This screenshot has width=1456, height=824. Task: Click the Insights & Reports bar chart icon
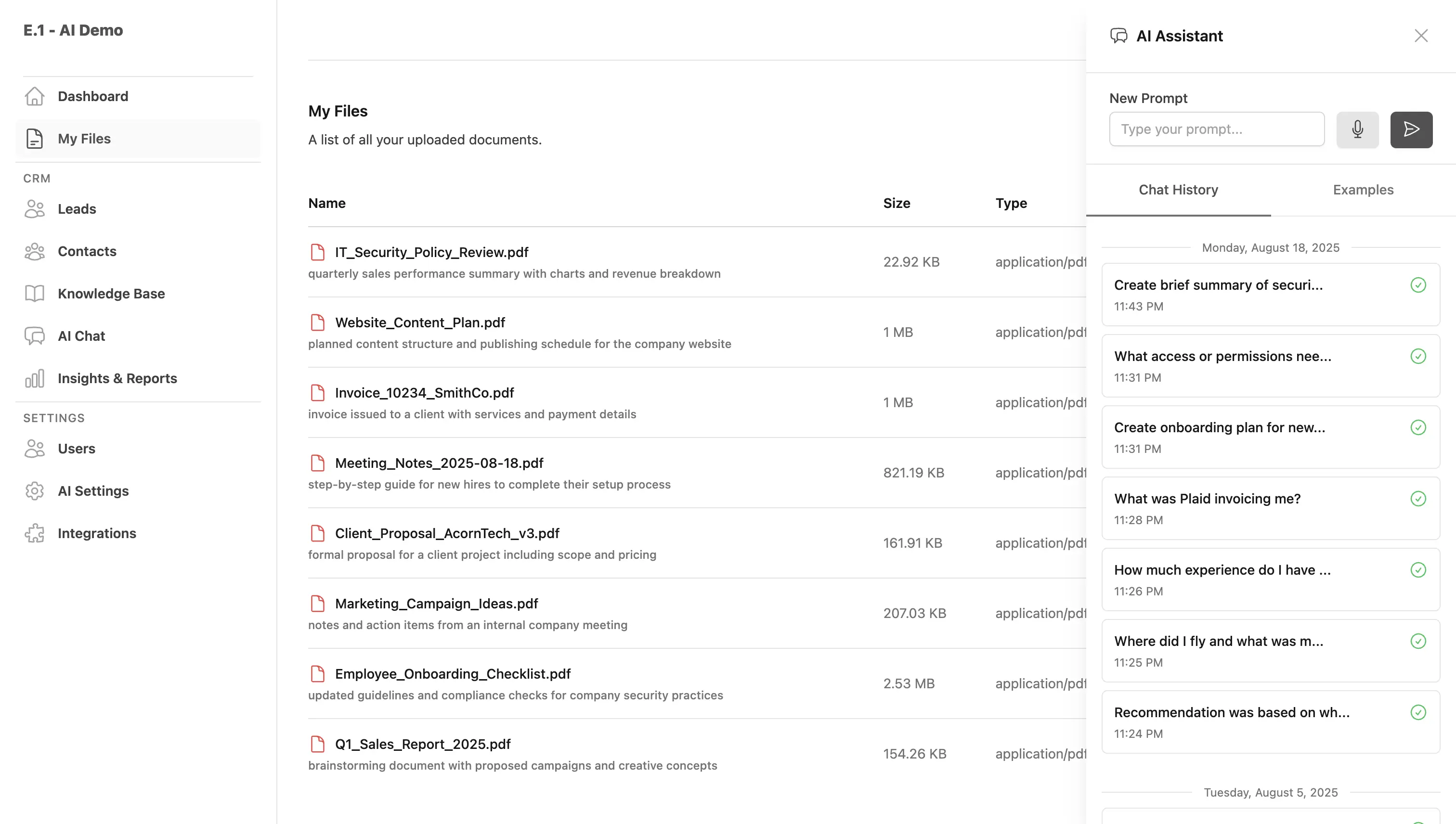tap(35, 379)
